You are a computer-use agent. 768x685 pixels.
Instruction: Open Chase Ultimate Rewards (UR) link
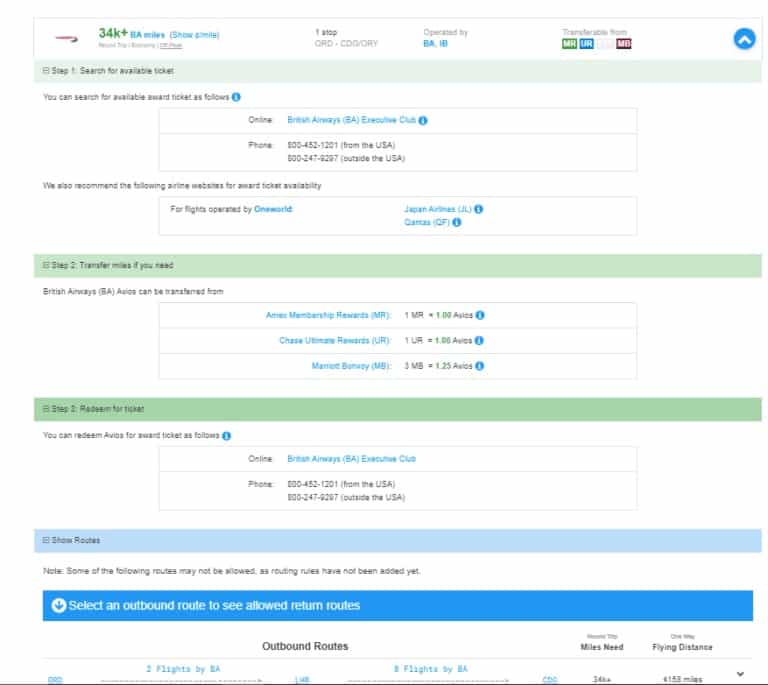click(x=335, y=341)
